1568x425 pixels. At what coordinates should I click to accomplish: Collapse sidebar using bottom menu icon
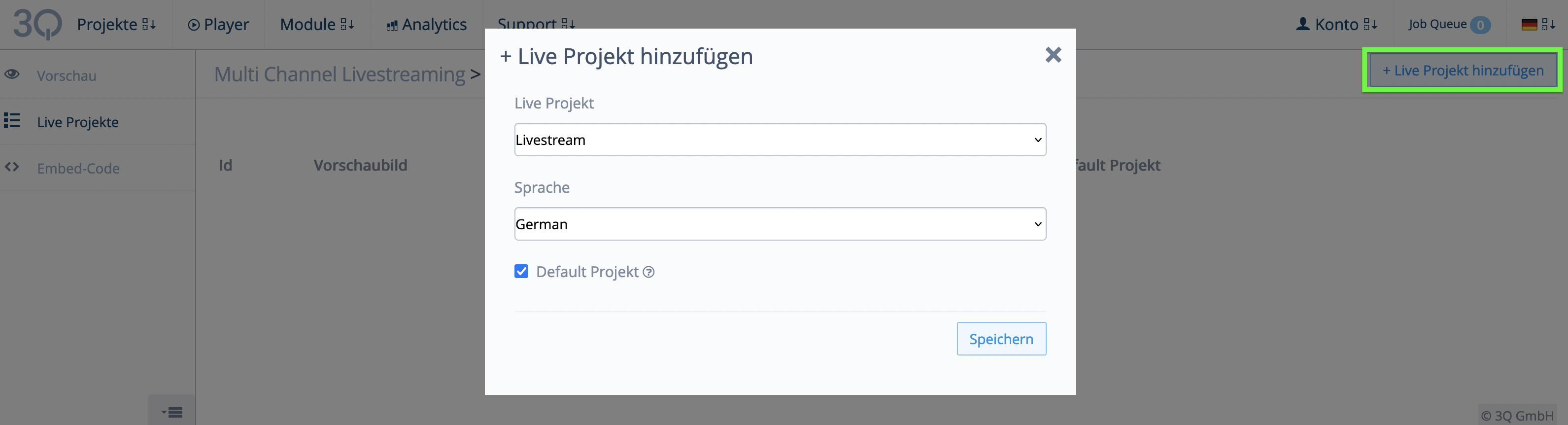tap(172, 412)
